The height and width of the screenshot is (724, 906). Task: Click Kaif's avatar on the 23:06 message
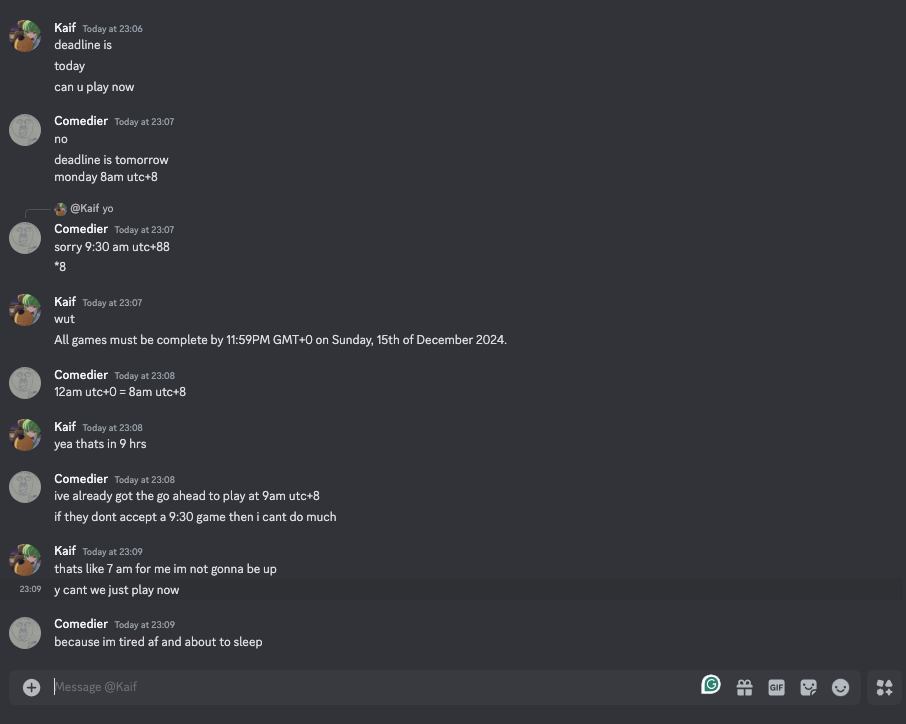25,37
